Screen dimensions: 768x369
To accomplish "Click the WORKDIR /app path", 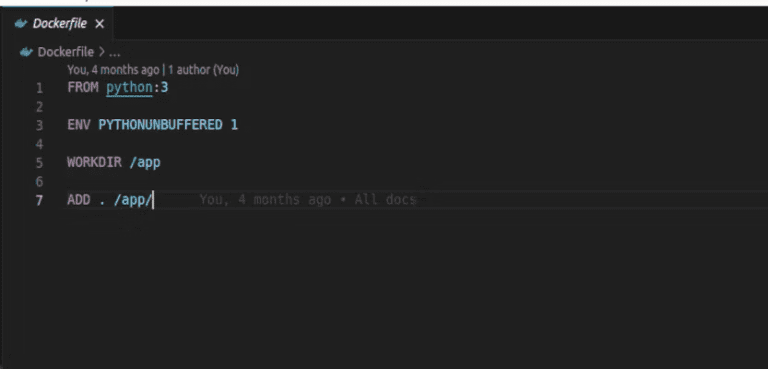I will click(145, 163).
